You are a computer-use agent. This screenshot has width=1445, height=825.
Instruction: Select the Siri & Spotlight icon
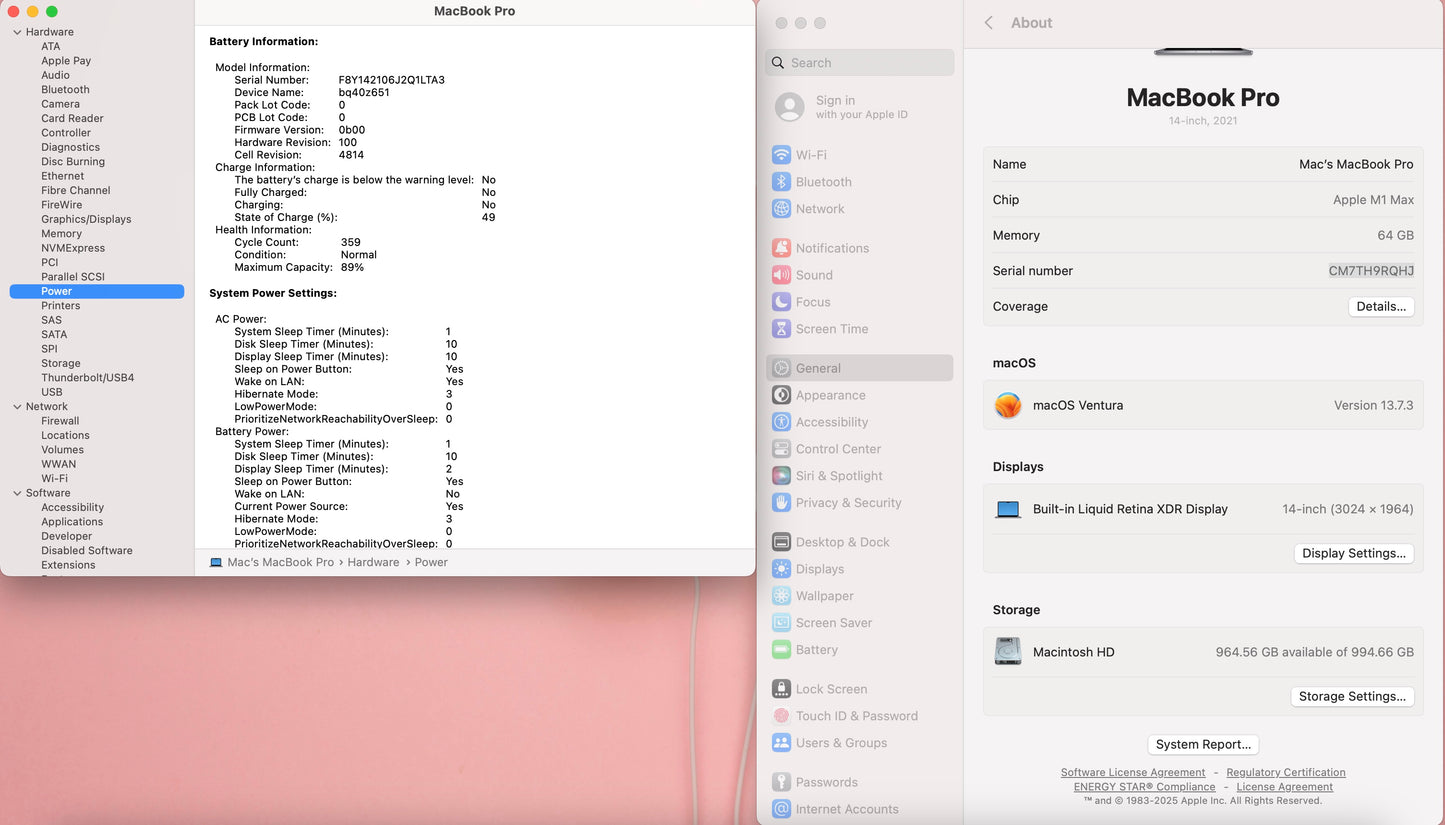pyautogui.click(x=781, y=476)
